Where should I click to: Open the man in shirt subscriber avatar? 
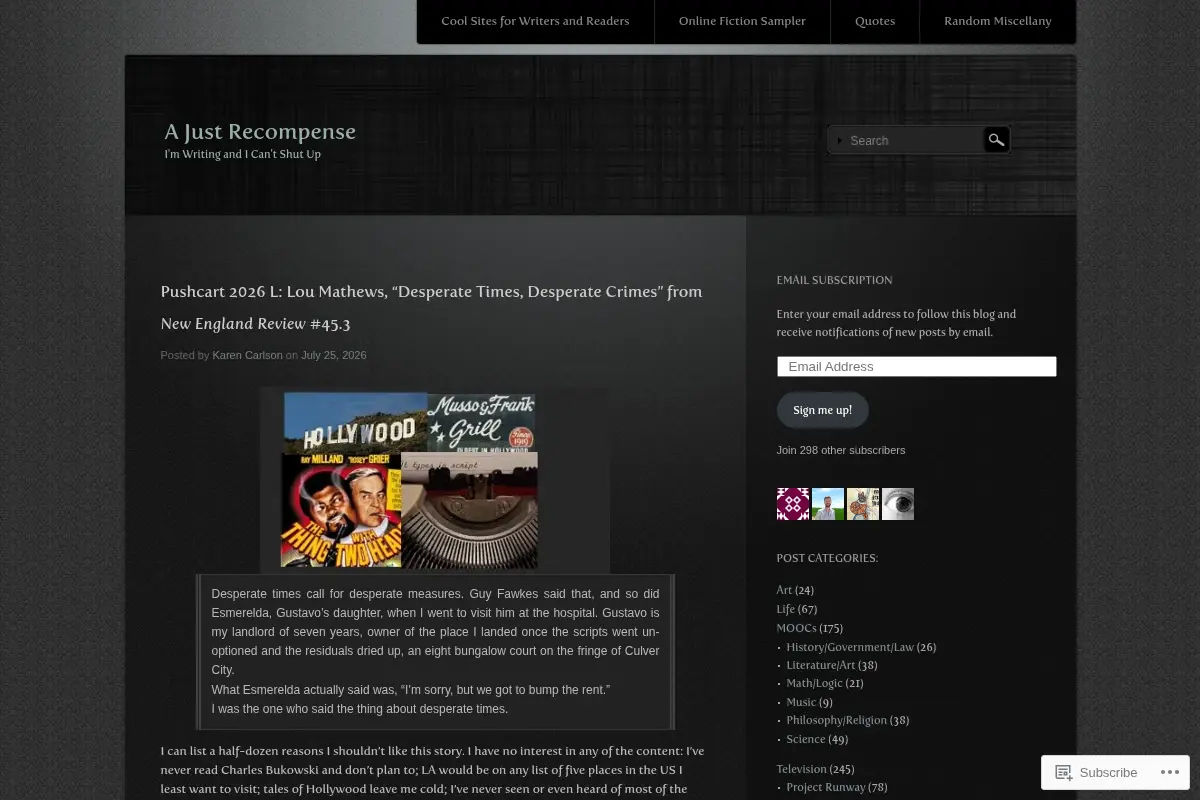(x=828, y=504)
